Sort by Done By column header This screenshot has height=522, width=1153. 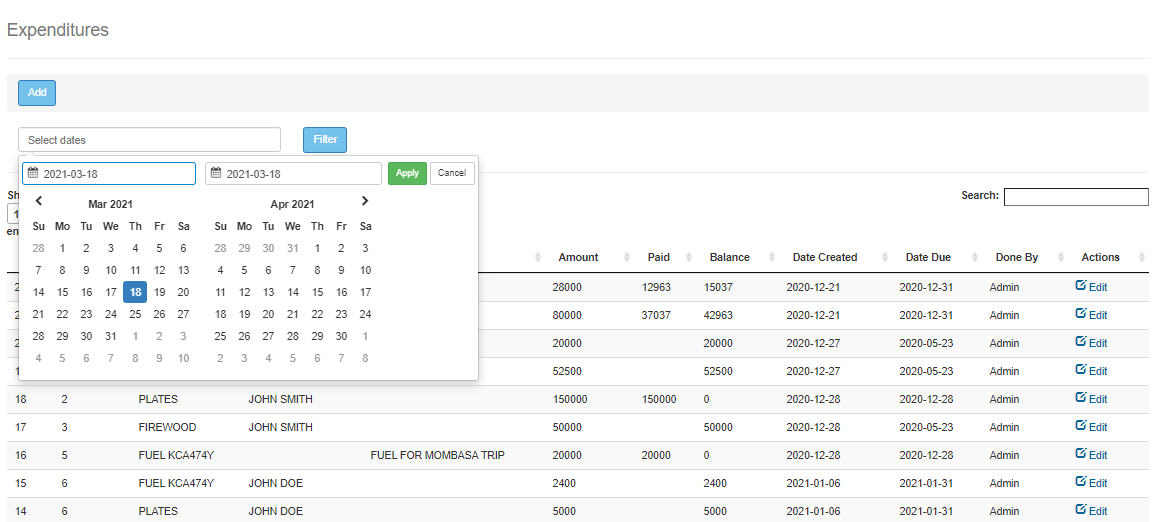click(x=1016, y=258)
